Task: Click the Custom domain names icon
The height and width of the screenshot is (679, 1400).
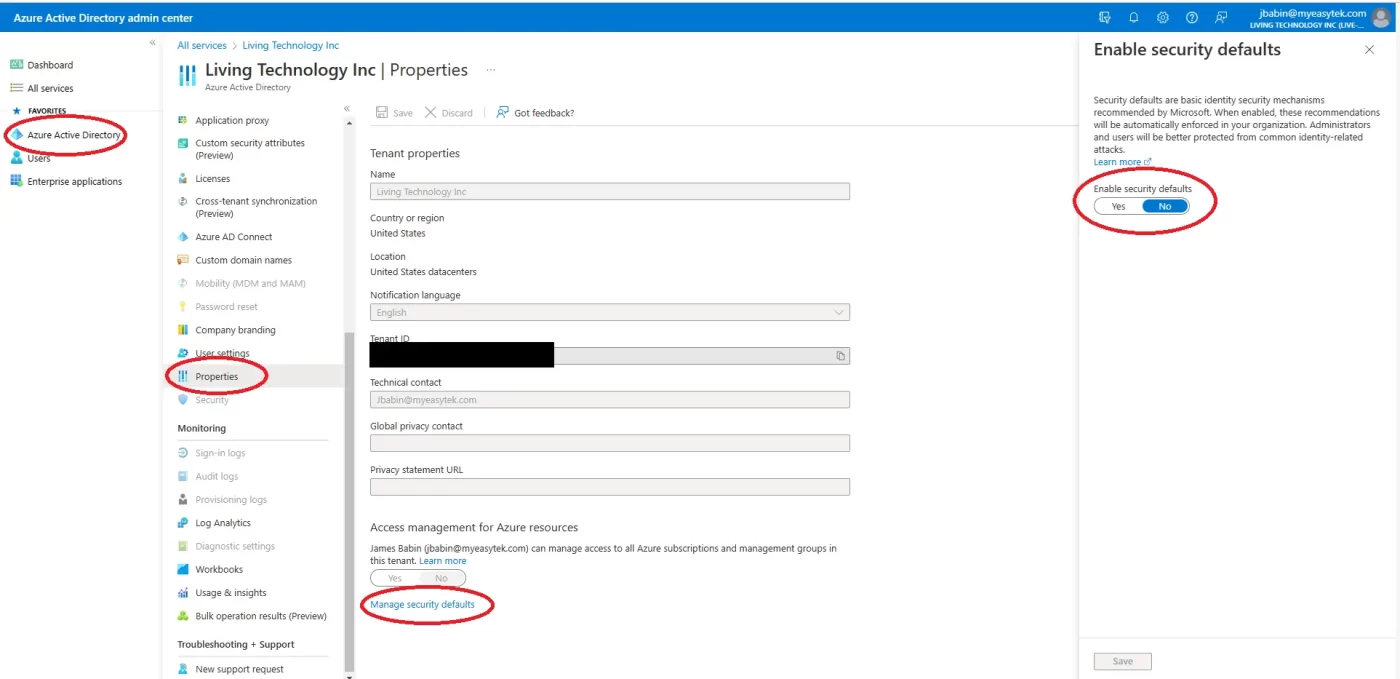Action: 183,260
